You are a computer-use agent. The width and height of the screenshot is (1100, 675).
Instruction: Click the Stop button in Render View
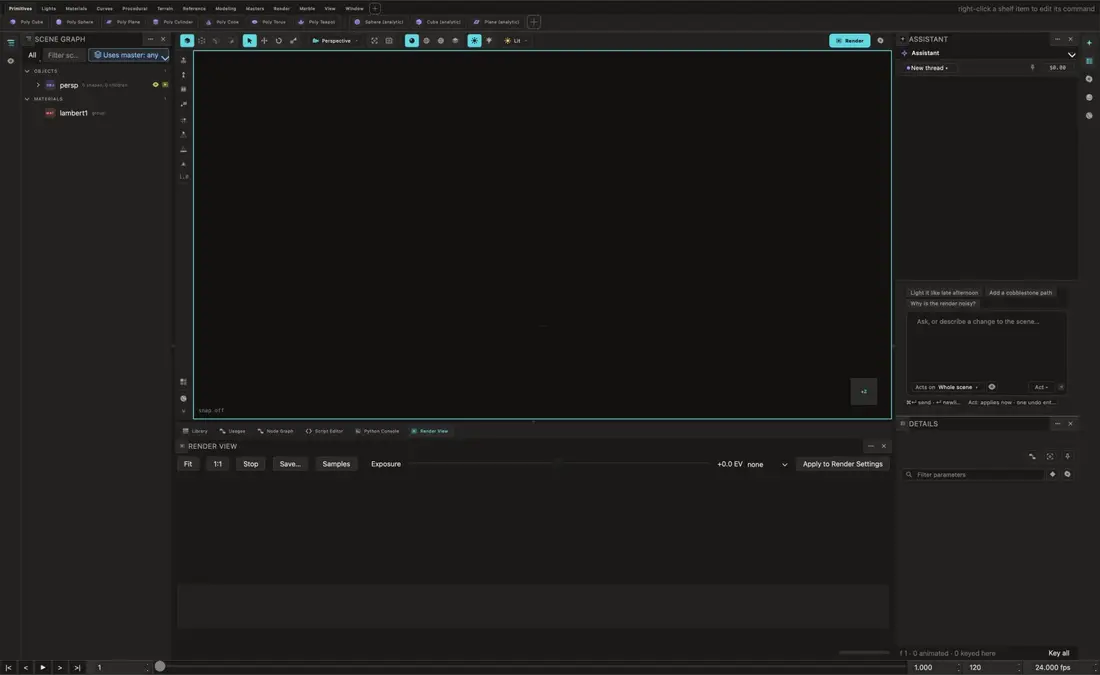(x=250, y=464)
